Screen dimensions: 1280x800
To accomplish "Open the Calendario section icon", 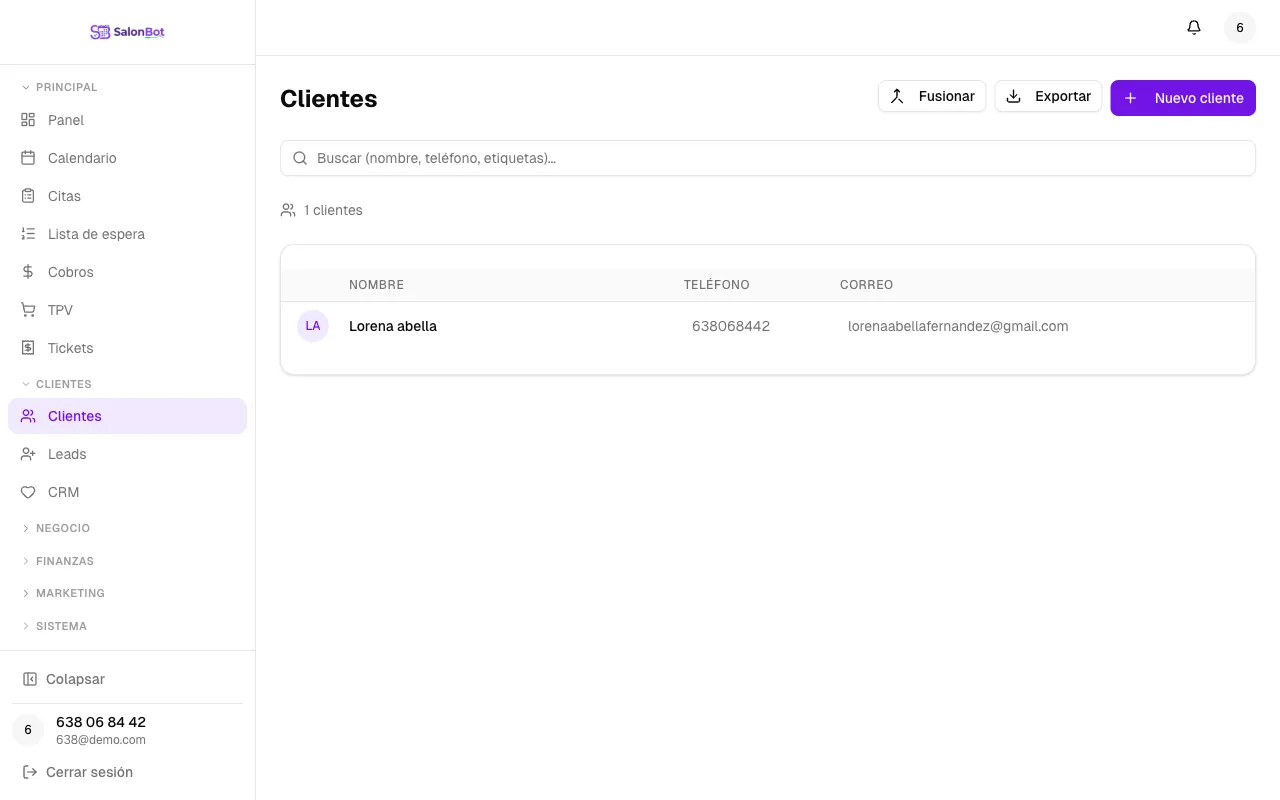I will (28, 158).
